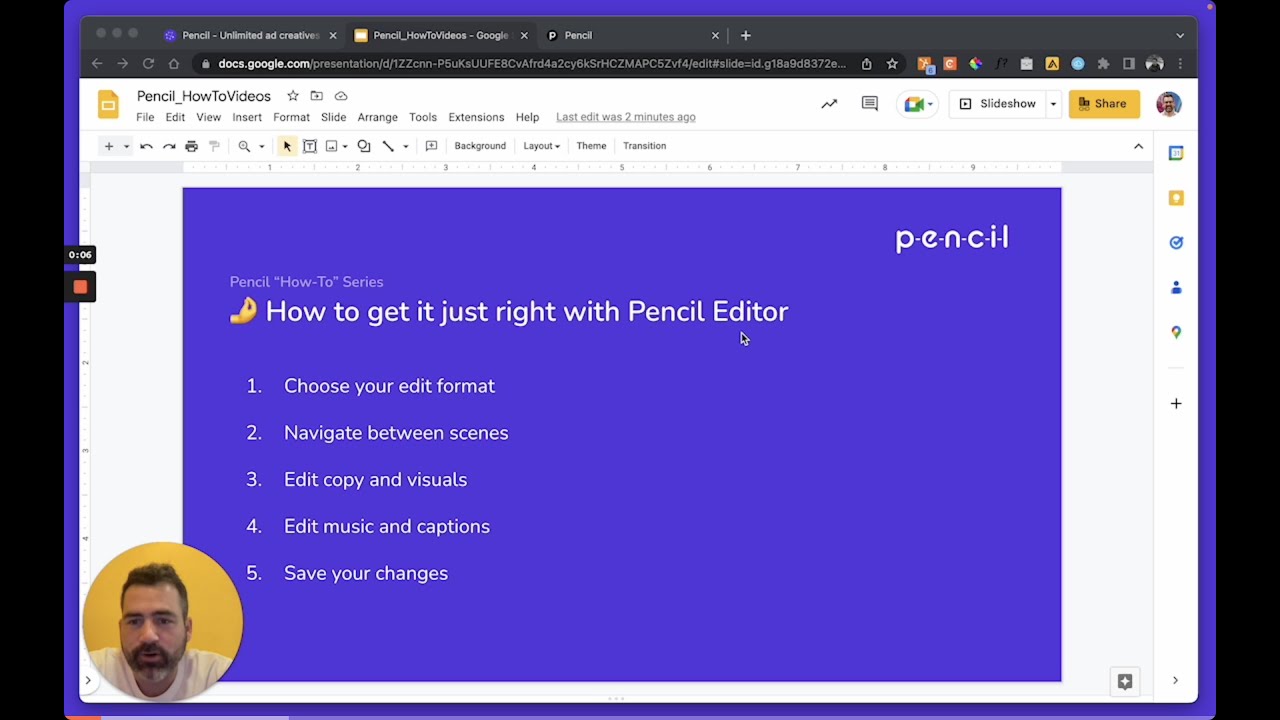Open the activity dashboard trend icon
This screenshot has width=1280, height=720.
coord(829,104)
